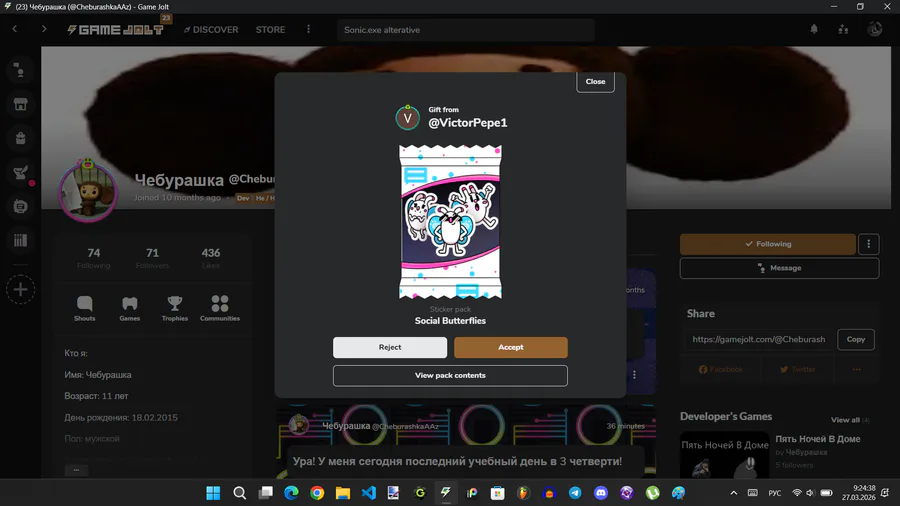Open Чебурашка profile avatar
The image size is (900, 506).
click(88, 192)
